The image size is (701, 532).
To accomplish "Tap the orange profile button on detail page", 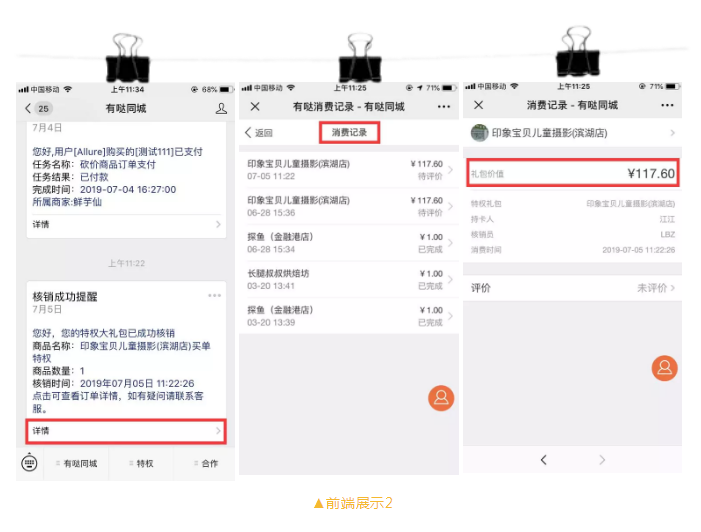I will pos(664,368).
